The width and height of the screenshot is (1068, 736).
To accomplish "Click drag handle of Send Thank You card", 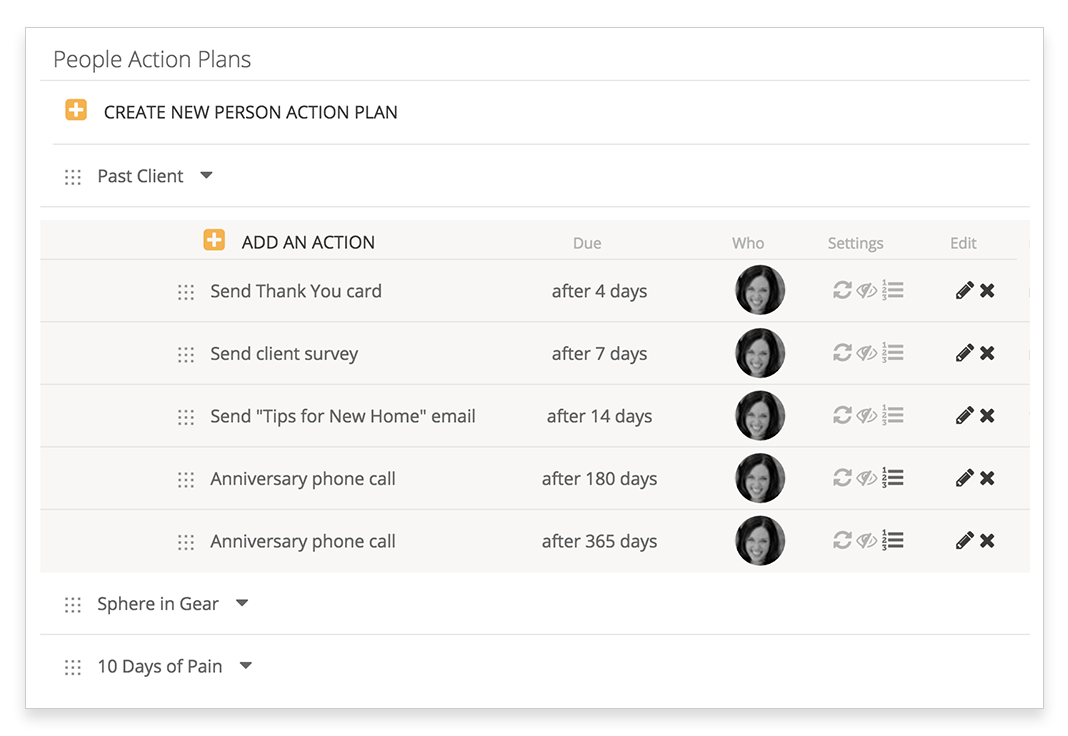I will coord(186,292).
